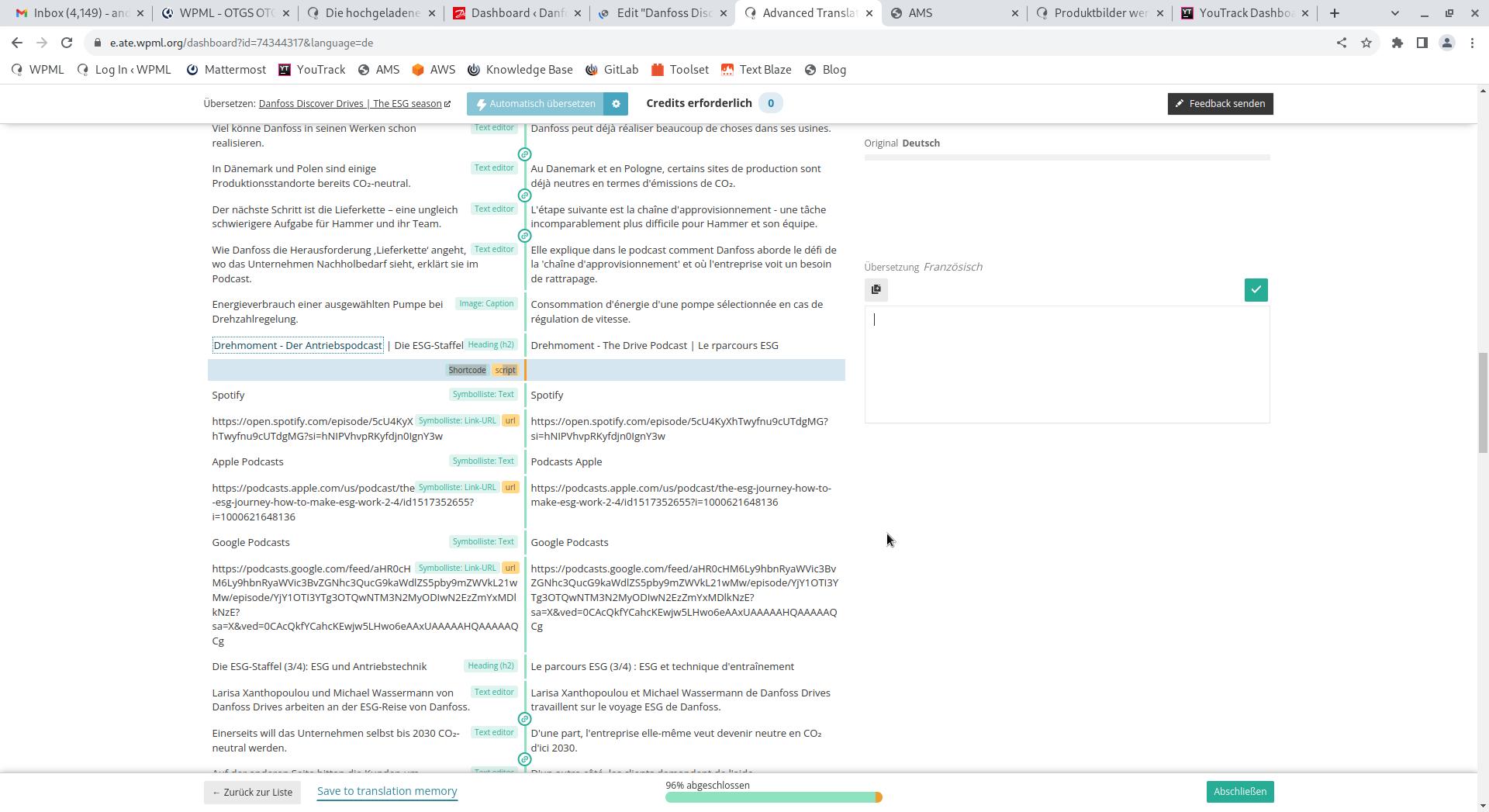Select Spotify Link-URL source segment
1489x812 pixels.
point(326,429)
